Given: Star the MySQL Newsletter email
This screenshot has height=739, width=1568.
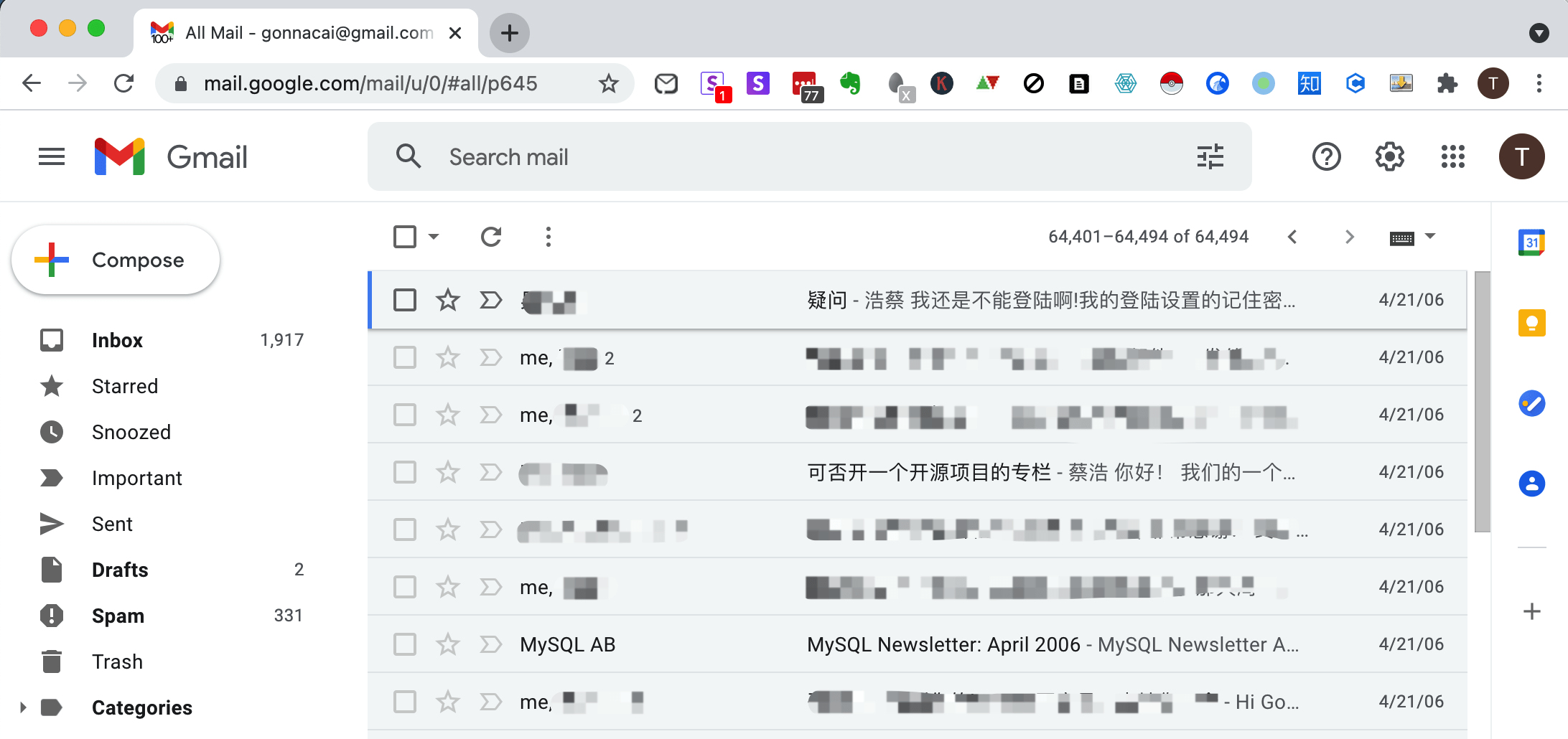Looking at the screenshot, I should pyautogui.click(x=448, y=644).
